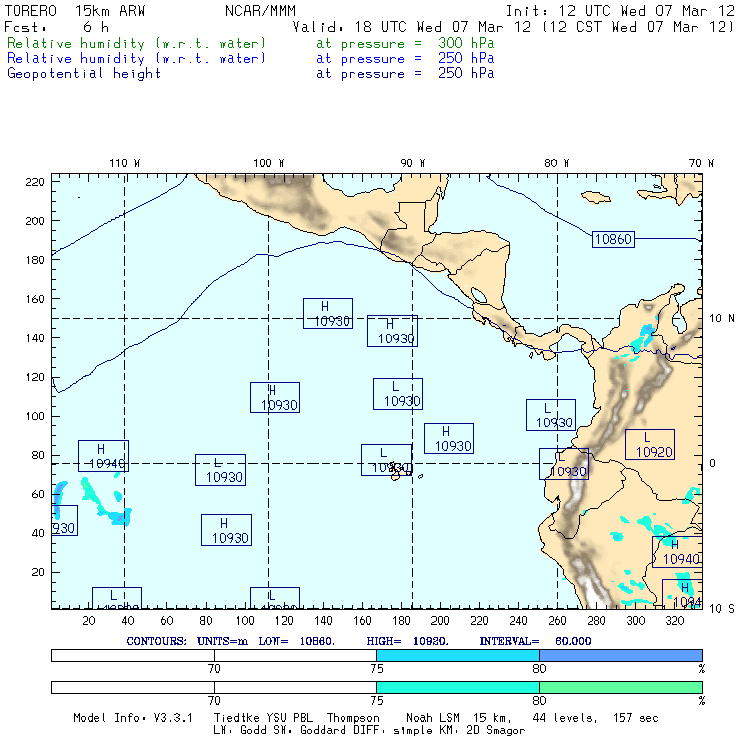
Task: Click the '100 W' longitude label
Action: (269, 163)
